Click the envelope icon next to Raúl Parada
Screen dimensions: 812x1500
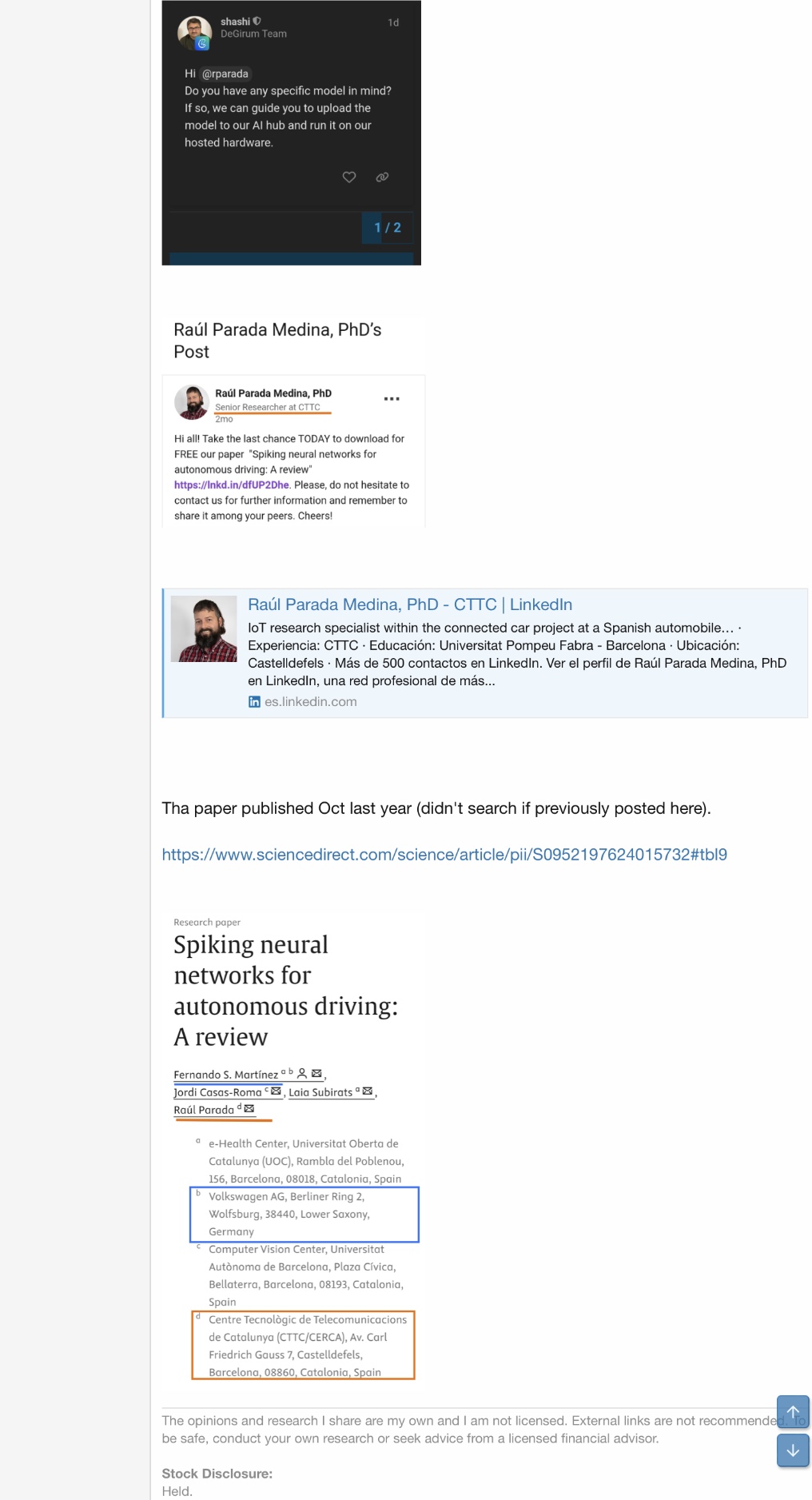click(x=249, y=1109)
